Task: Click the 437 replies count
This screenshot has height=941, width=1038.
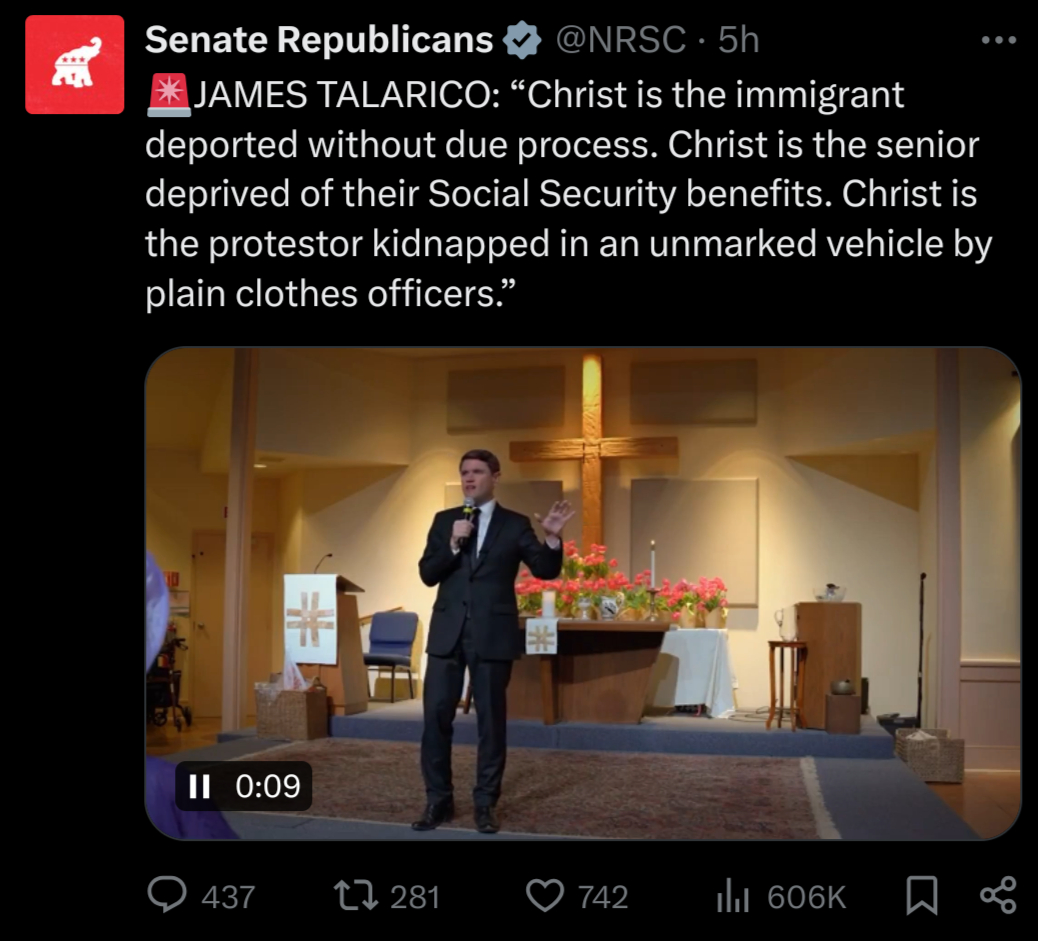Action: click(x=228, y=897)
